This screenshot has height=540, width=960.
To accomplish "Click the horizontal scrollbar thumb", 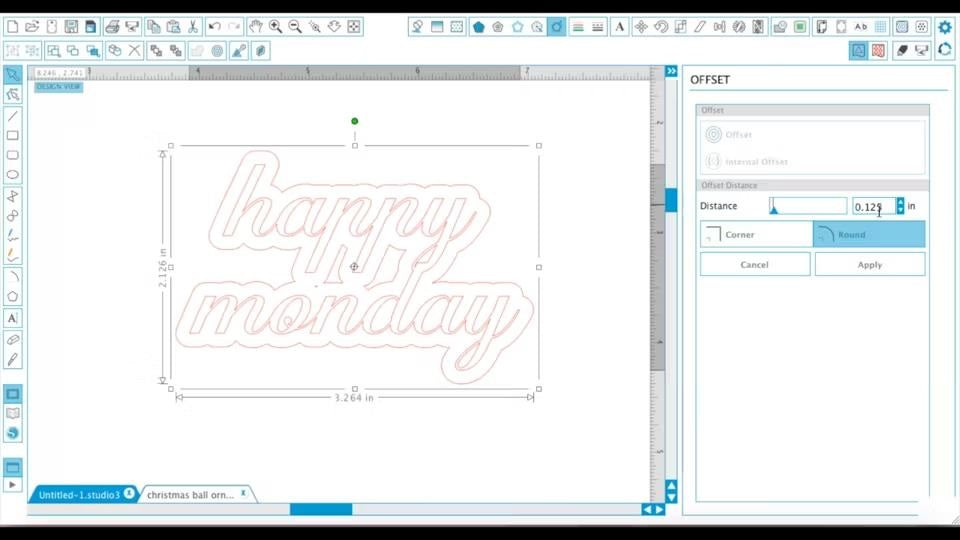I will [321, 509].
